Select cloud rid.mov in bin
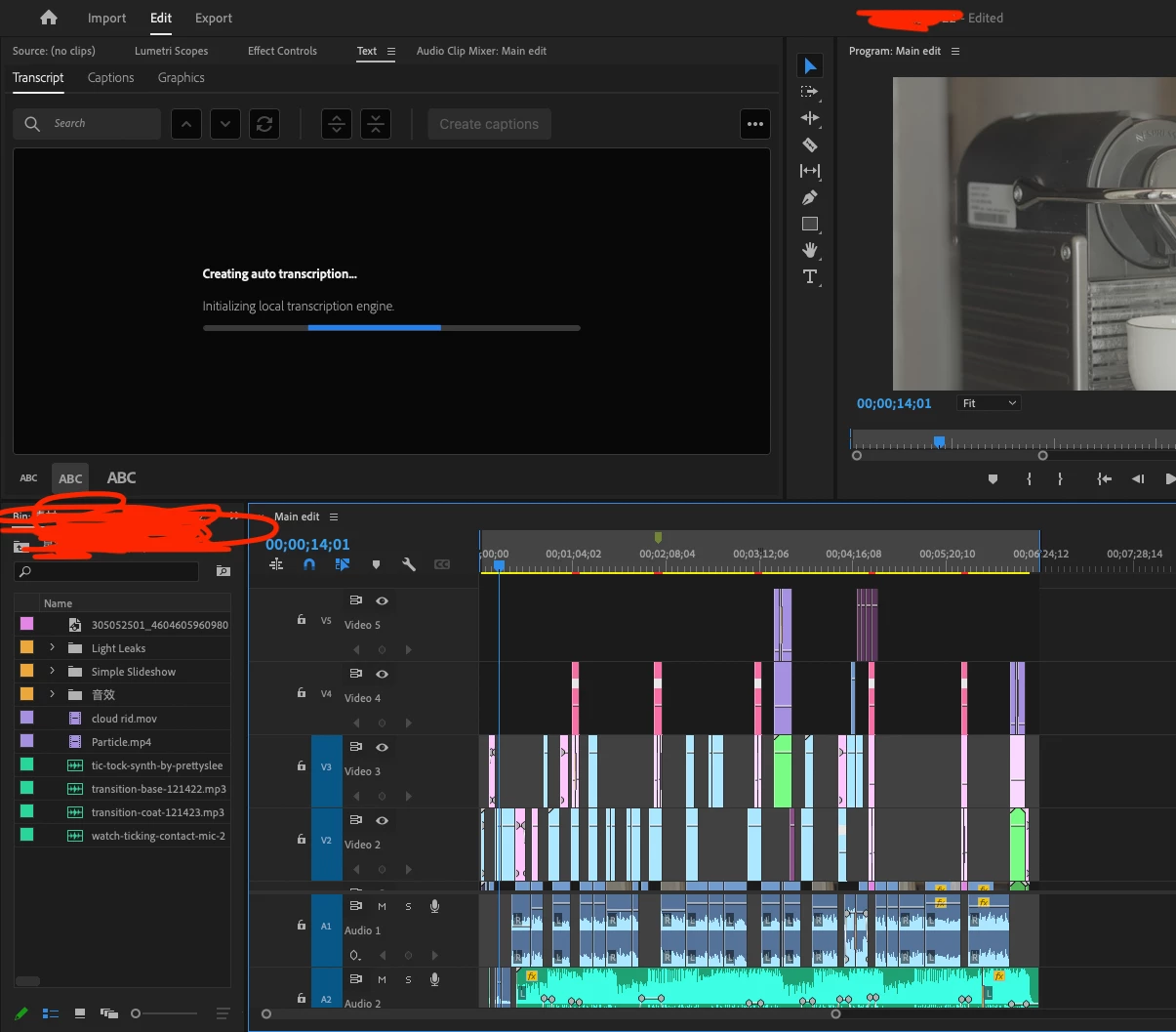The image size is (1176, 1032). click(124, 719)
